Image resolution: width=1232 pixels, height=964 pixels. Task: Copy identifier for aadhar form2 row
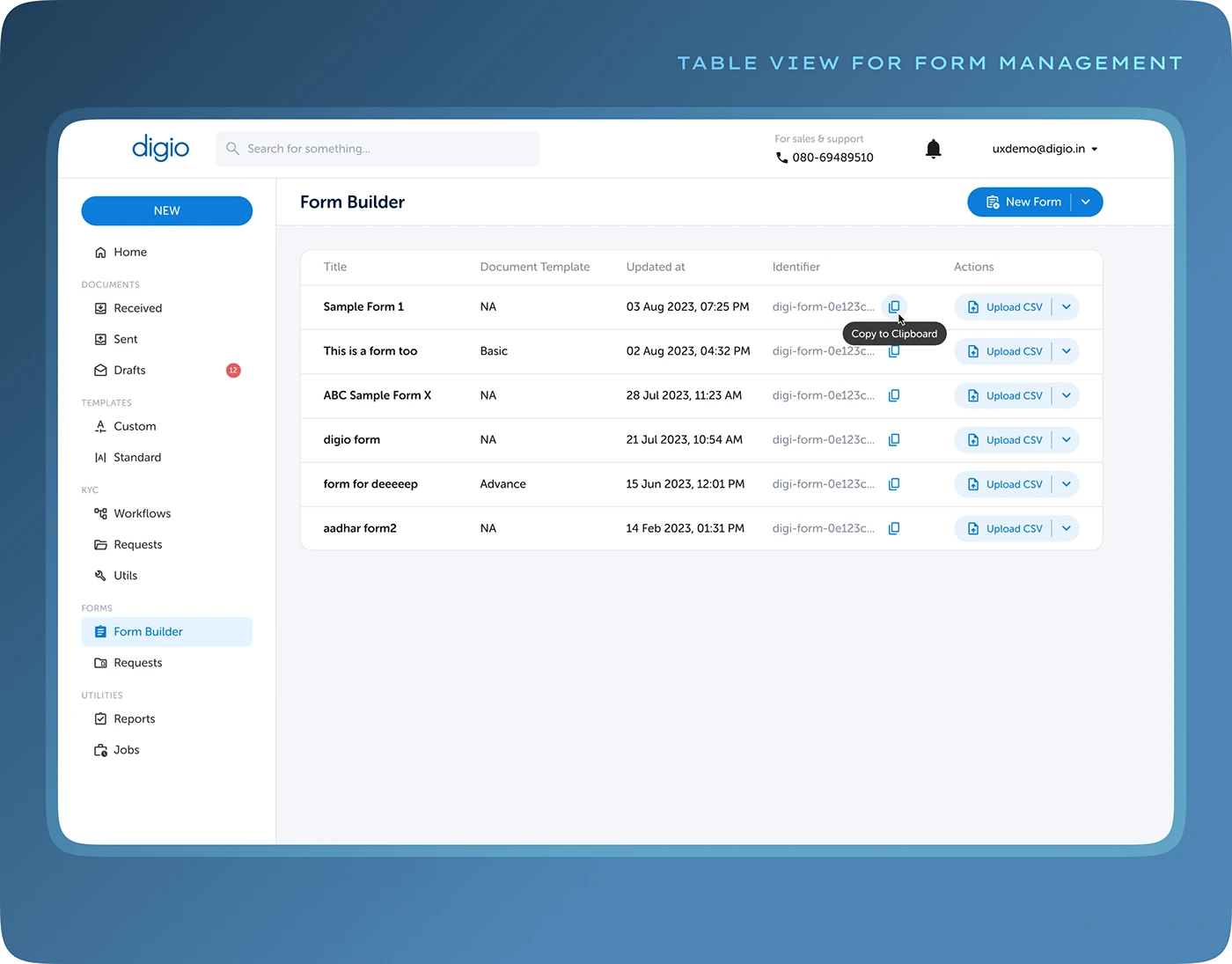coord(893,528)
